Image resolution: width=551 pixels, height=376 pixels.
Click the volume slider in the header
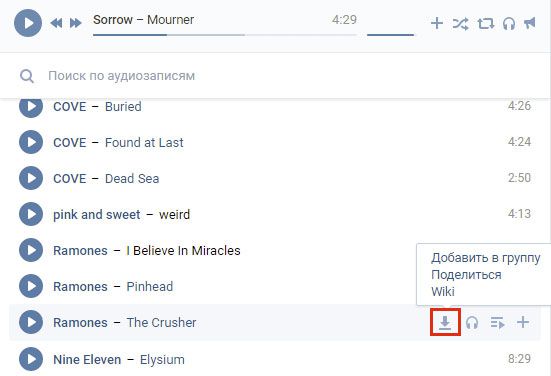(390, 35)
